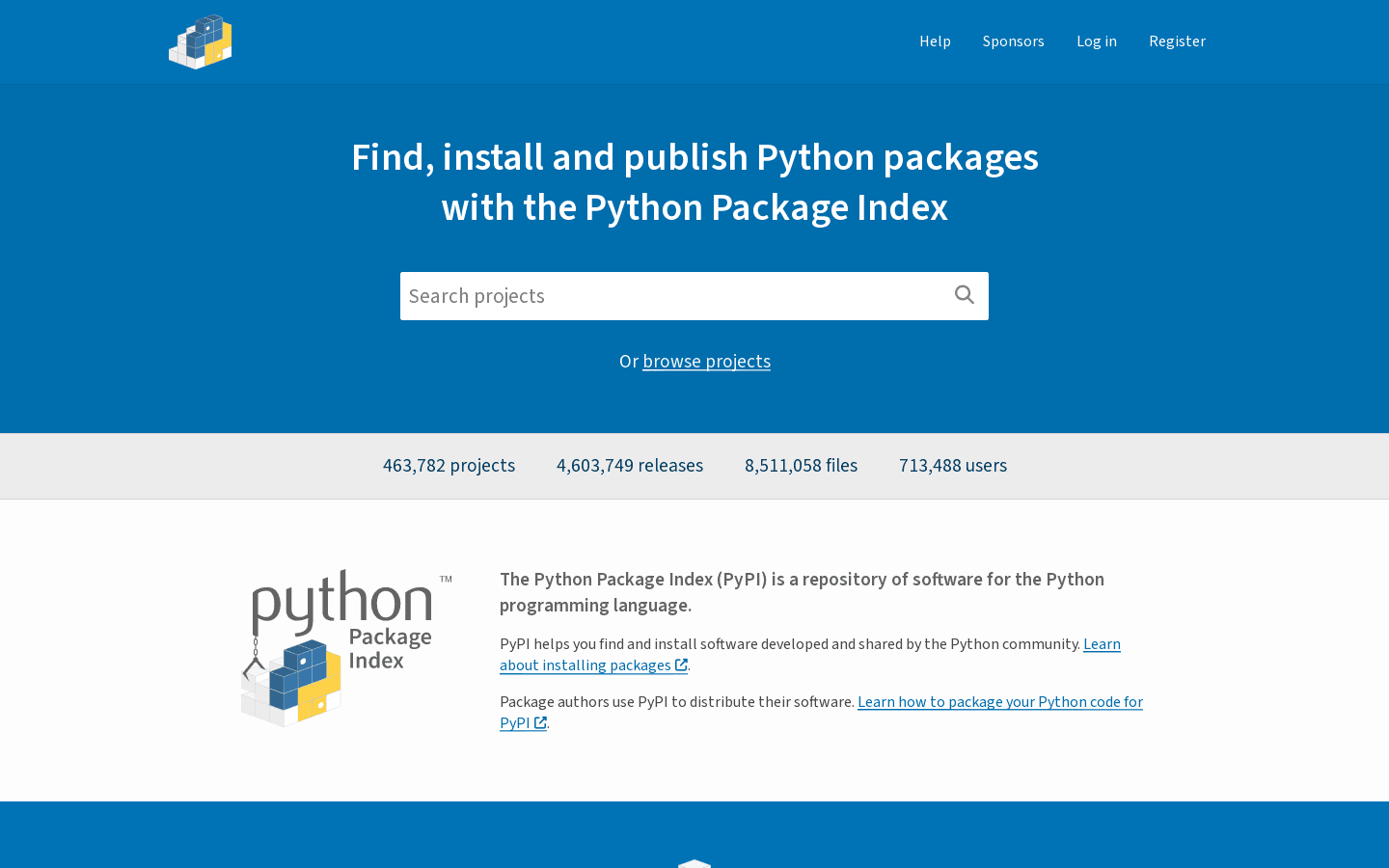Screen dimensions: 1389x868
Task: Open the Register page
Action: point(1177,41)
